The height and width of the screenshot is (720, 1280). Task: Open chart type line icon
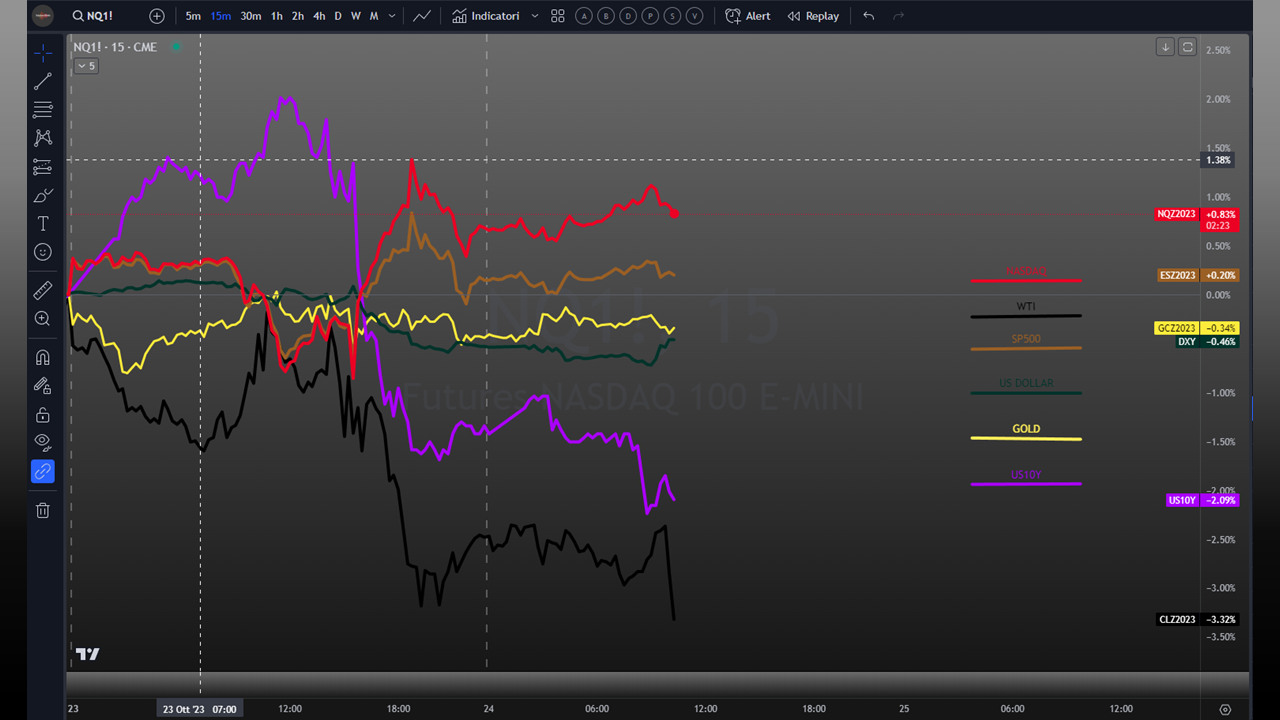pos(423,16)
